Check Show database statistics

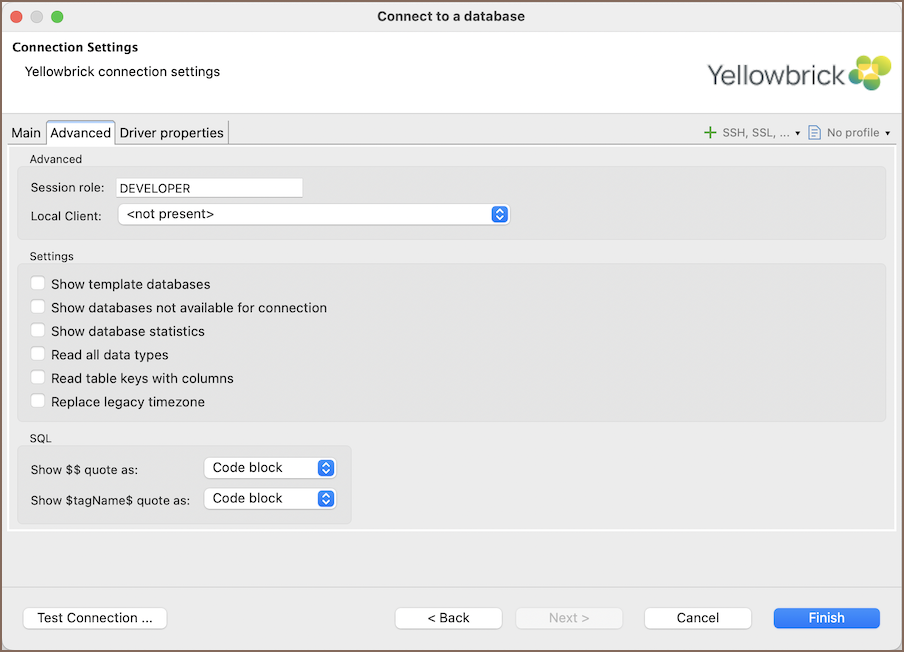pyautogui.click(x=38, y=331)
